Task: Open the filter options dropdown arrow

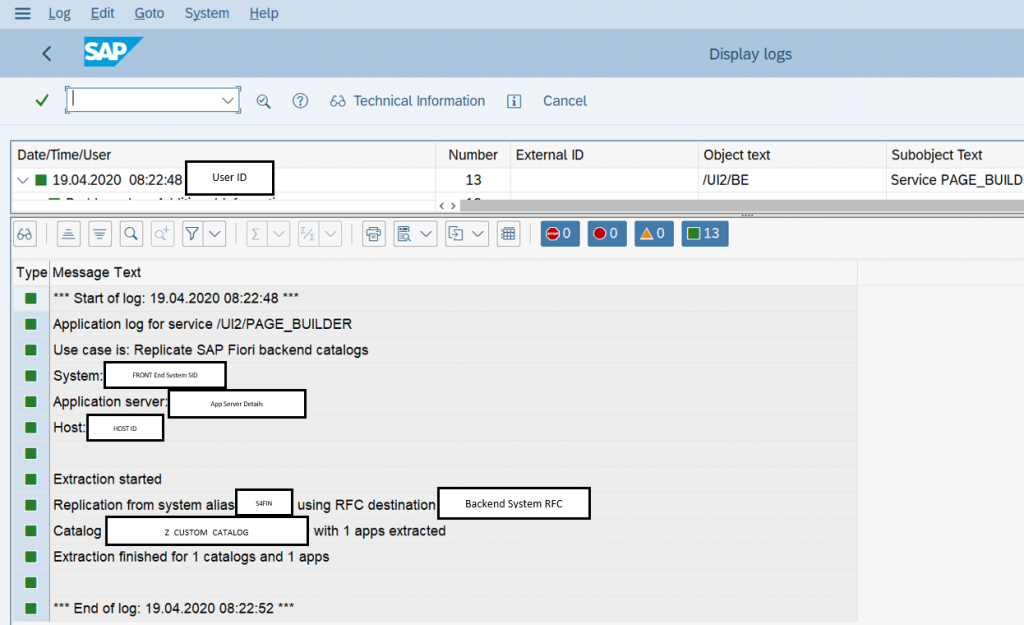Action: 215,234
